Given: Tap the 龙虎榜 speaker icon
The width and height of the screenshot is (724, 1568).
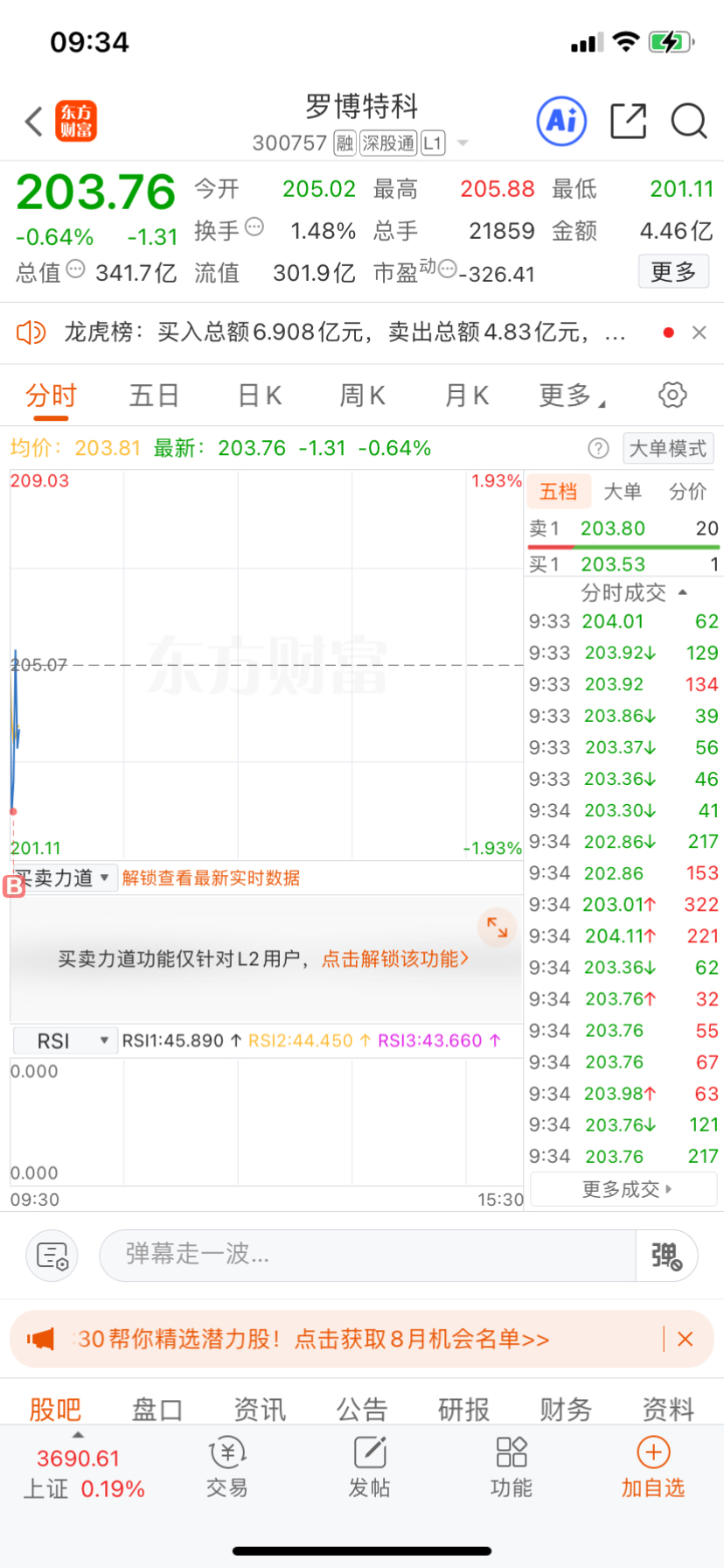Looking at the screenshot, I should coord(31,332).
